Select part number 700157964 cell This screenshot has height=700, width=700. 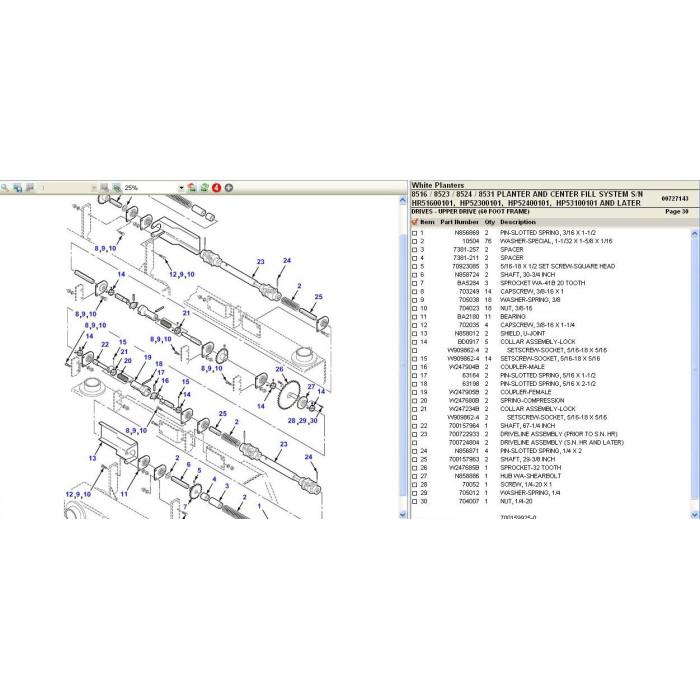point(464,426)
